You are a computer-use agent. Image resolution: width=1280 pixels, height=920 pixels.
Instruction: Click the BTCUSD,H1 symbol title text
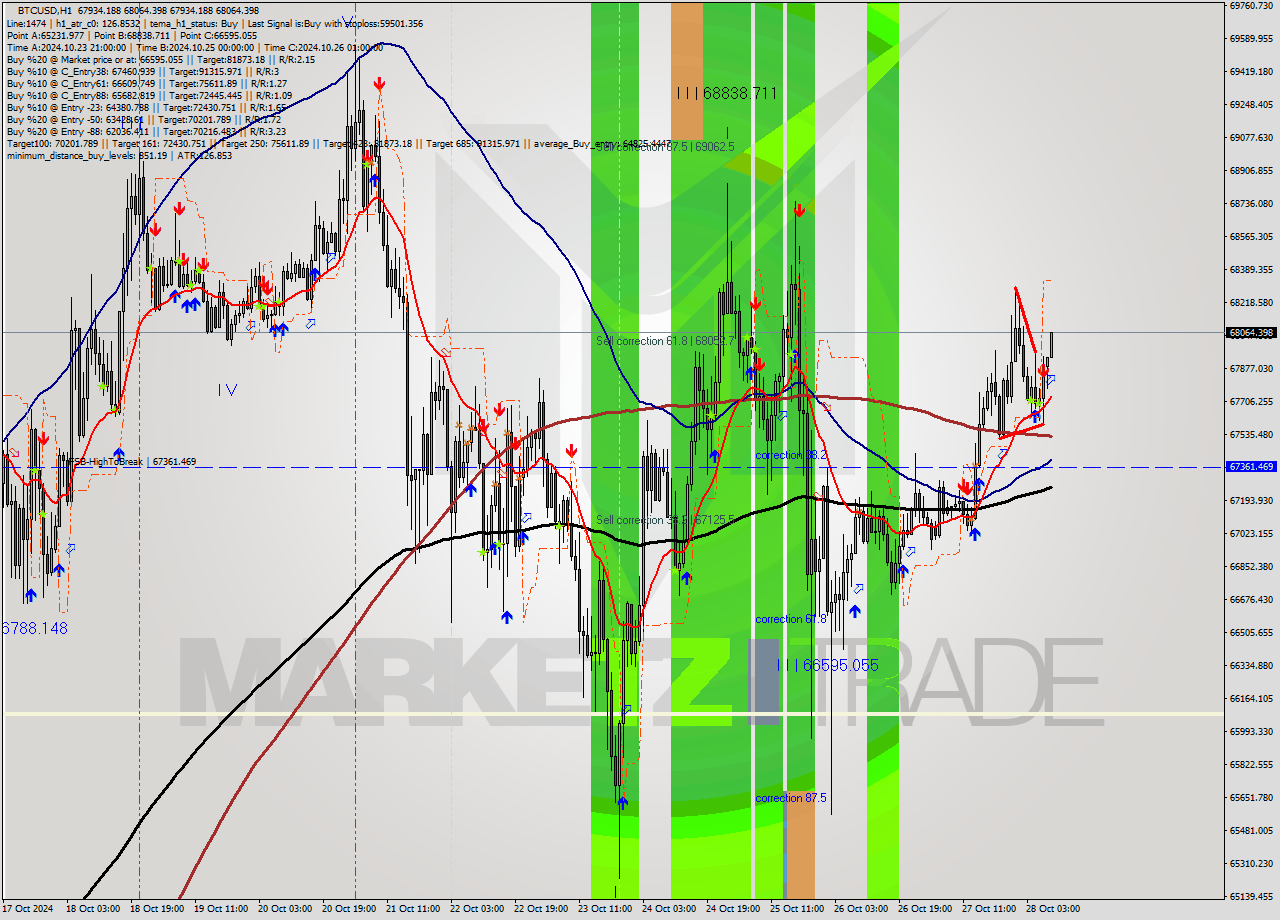[x=44, y=10]
